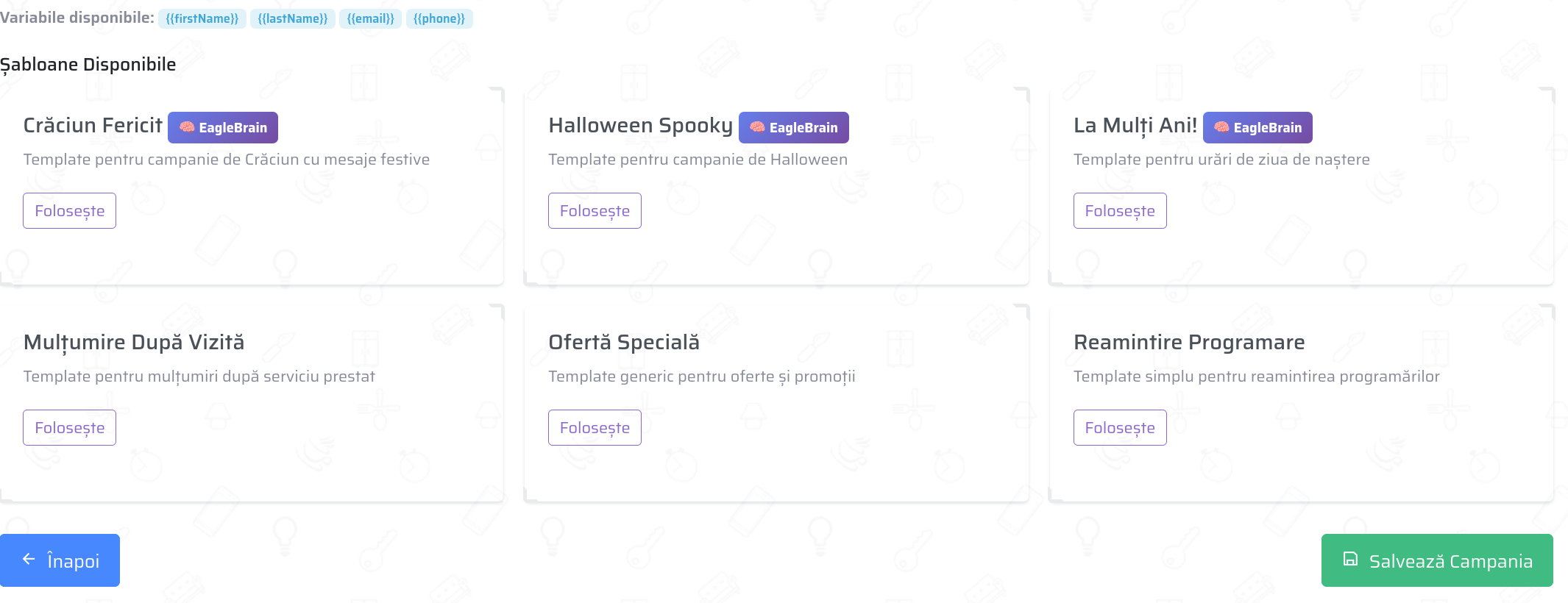
Task: Use the Halloween Spooky template
Action: 595,211
